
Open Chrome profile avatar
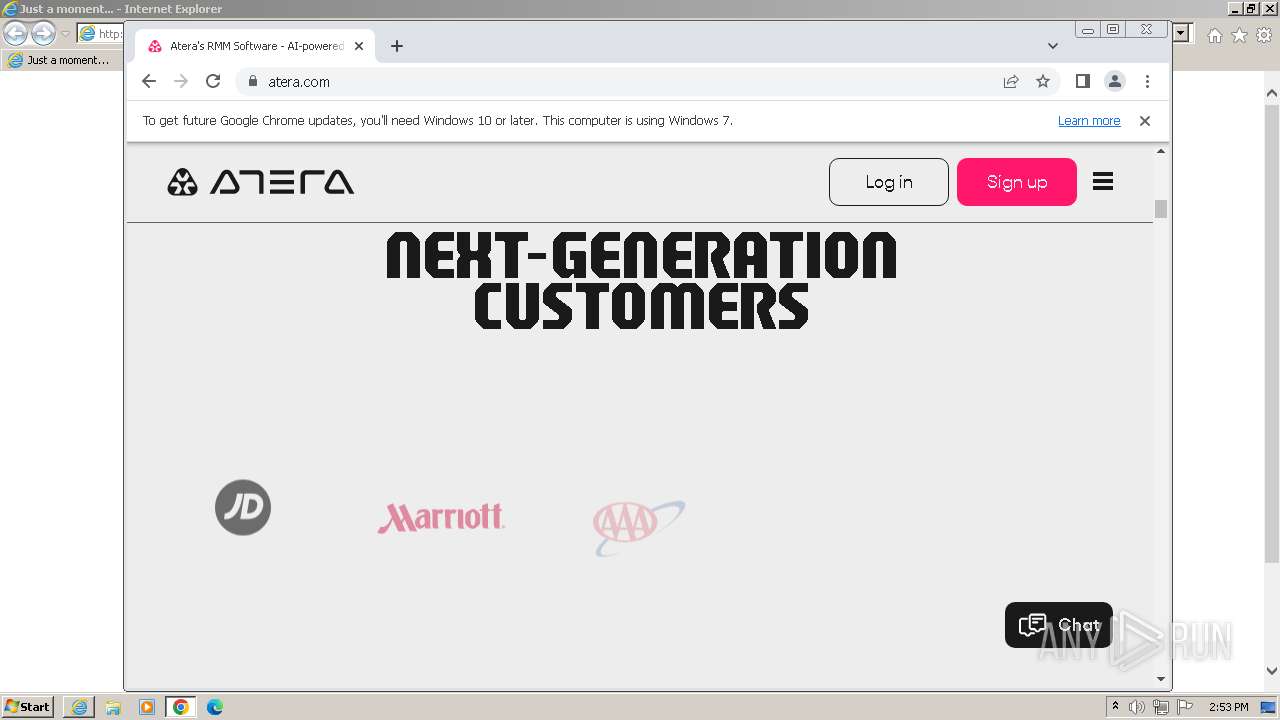[1115, 82]
